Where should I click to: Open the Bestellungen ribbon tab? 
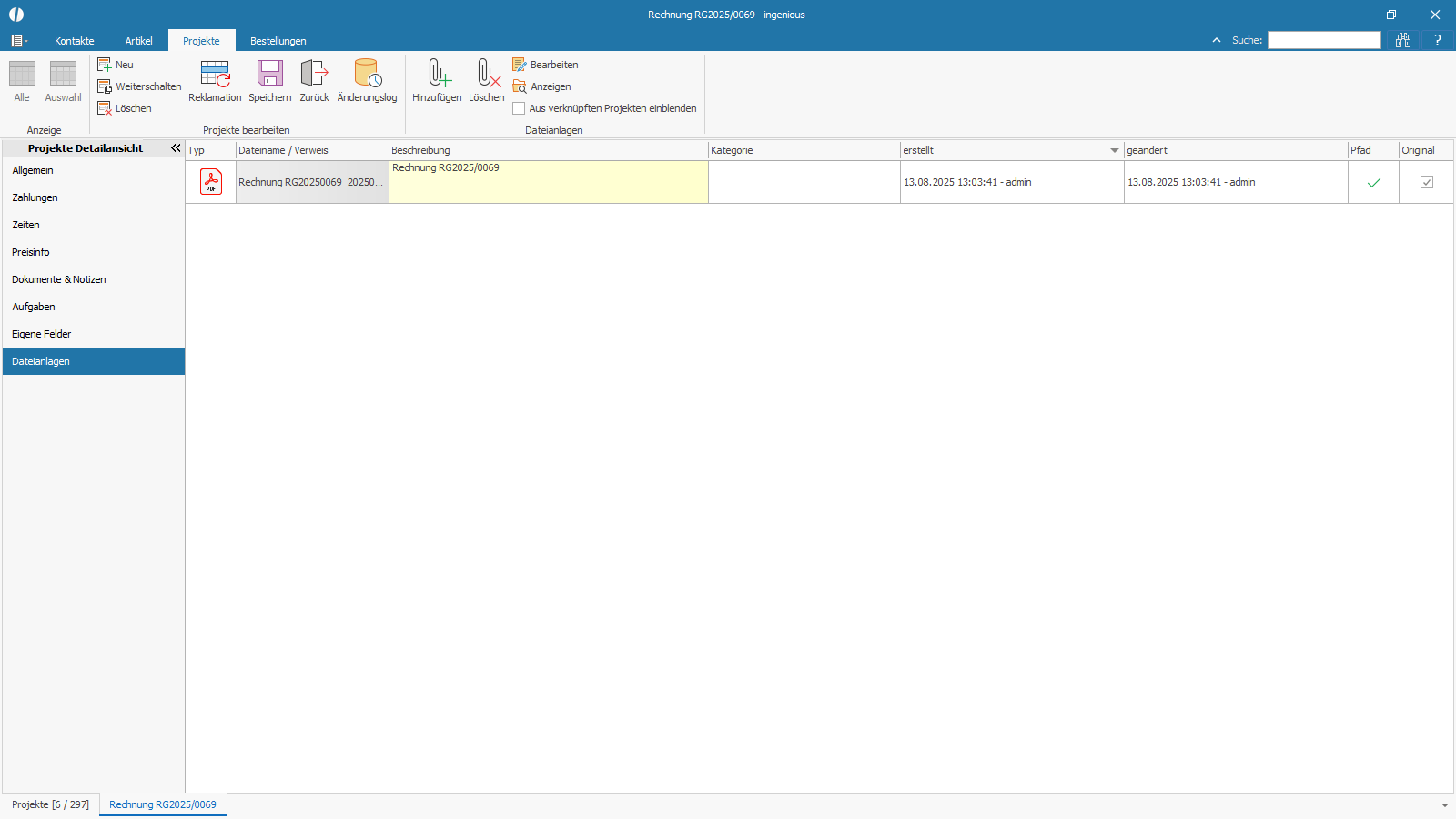coord(278,41)
